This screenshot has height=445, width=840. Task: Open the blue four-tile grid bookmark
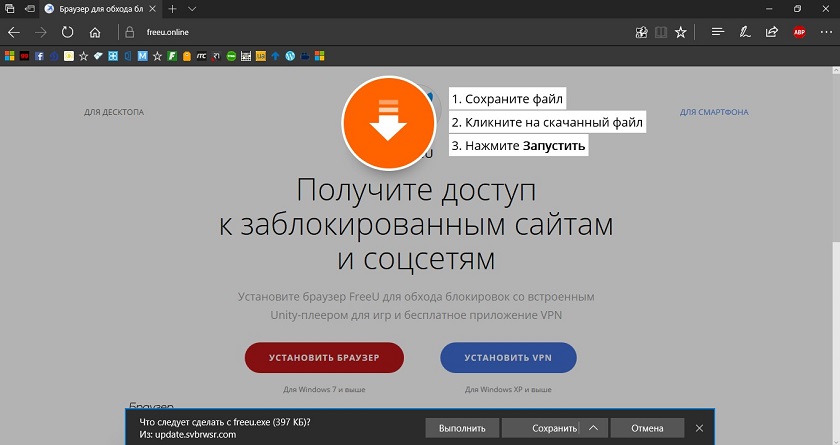pos(113,56)
